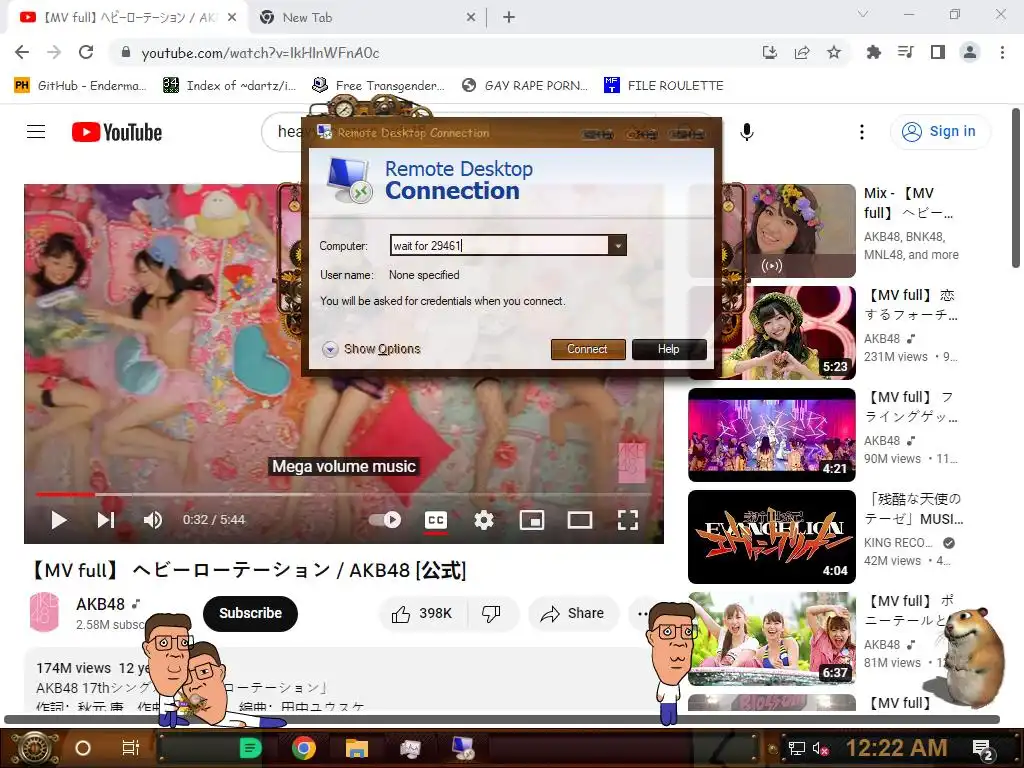
Task: Enter video fullscreen
Action: tap(628, 520)
